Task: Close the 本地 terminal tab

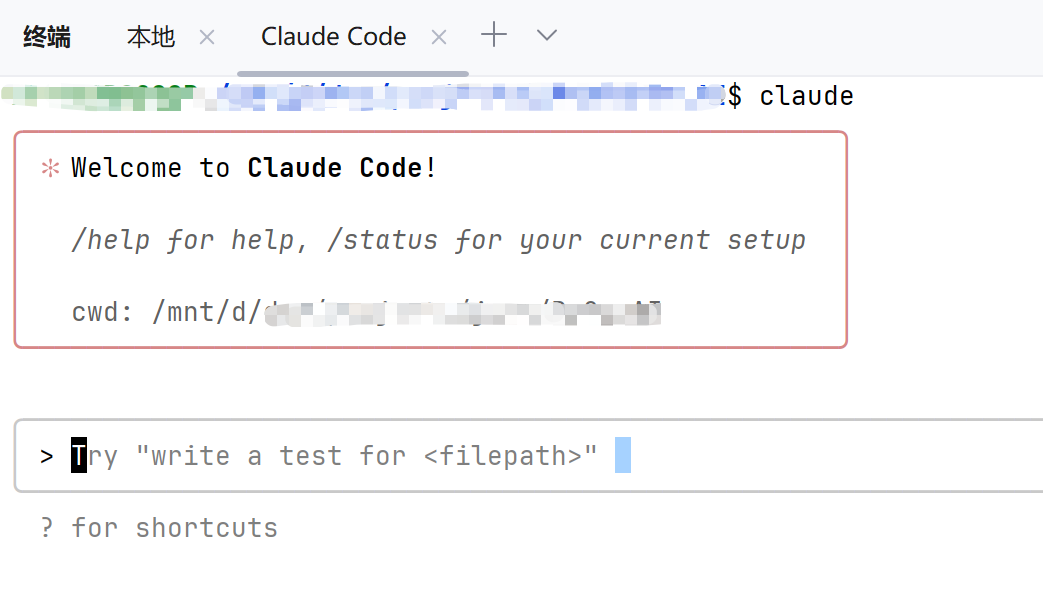Action: coord(206,36)
